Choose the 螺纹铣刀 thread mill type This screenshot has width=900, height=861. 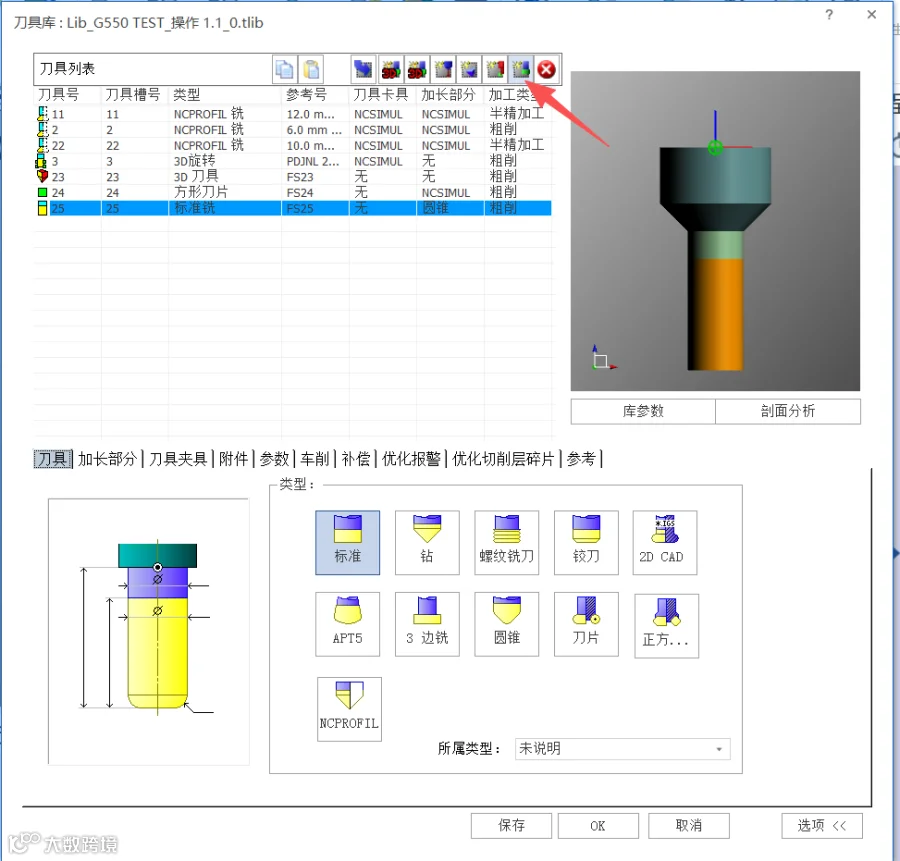pos(506,542)
